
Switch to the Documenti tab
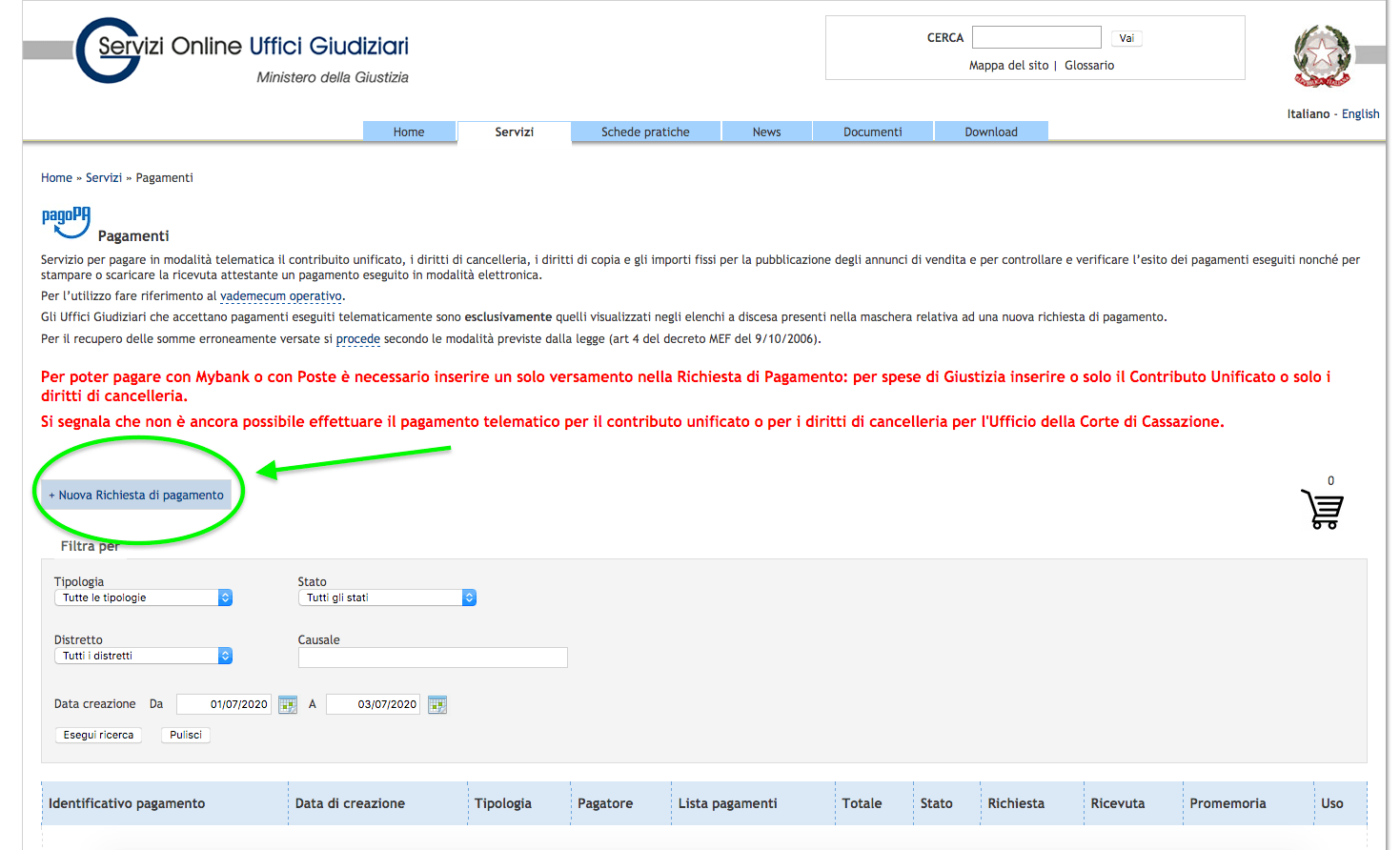[872, 132]
